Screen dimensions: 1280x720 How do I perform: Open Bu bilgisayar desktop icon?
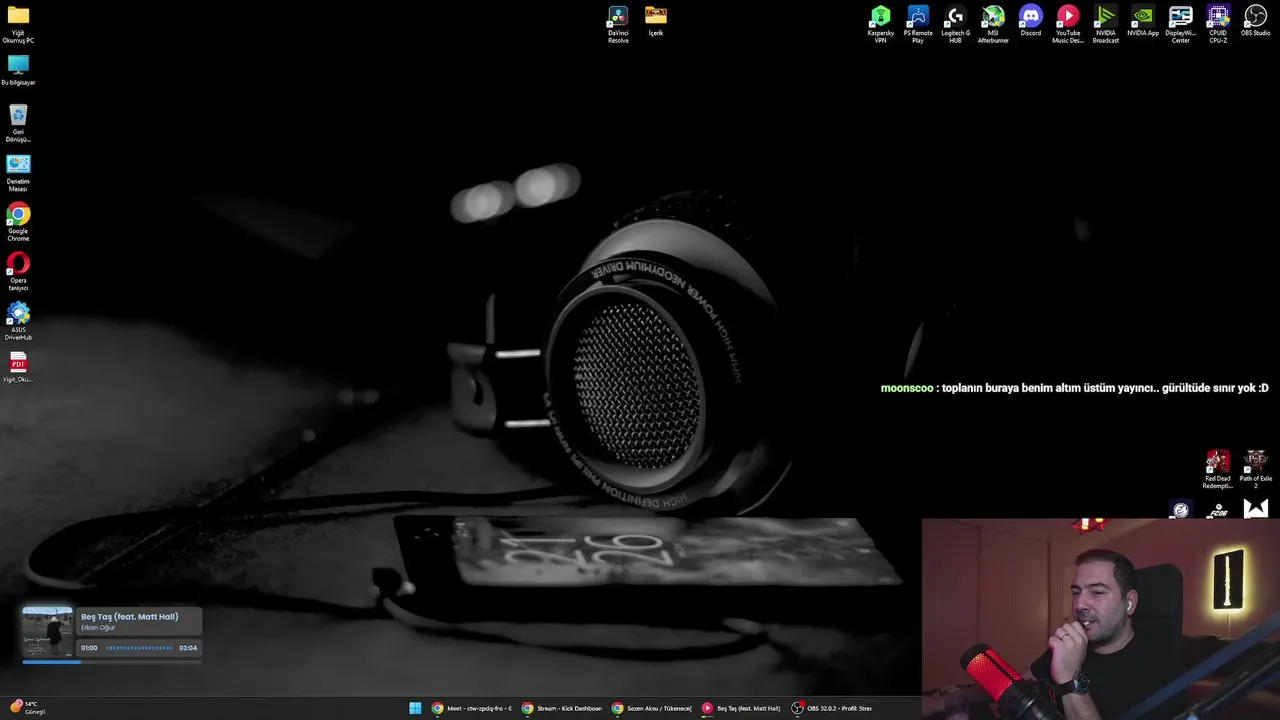coord(18,70)
